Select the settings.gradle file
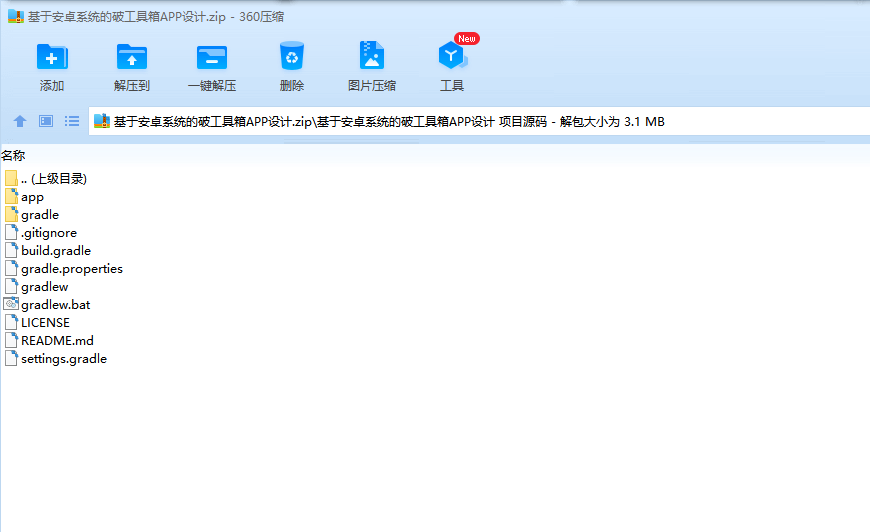 tap(55, 359)
